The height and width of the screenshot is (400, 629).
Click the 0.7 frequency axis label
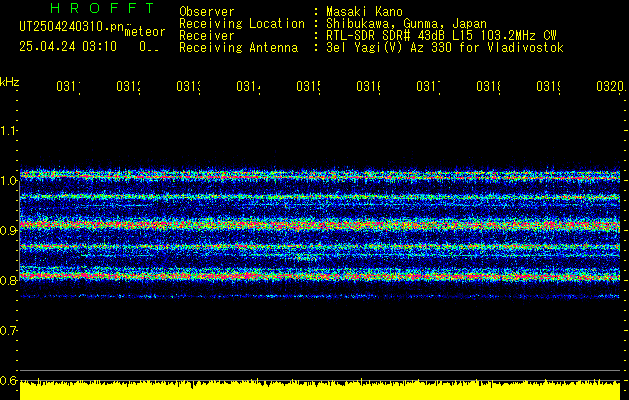point(9,330)
